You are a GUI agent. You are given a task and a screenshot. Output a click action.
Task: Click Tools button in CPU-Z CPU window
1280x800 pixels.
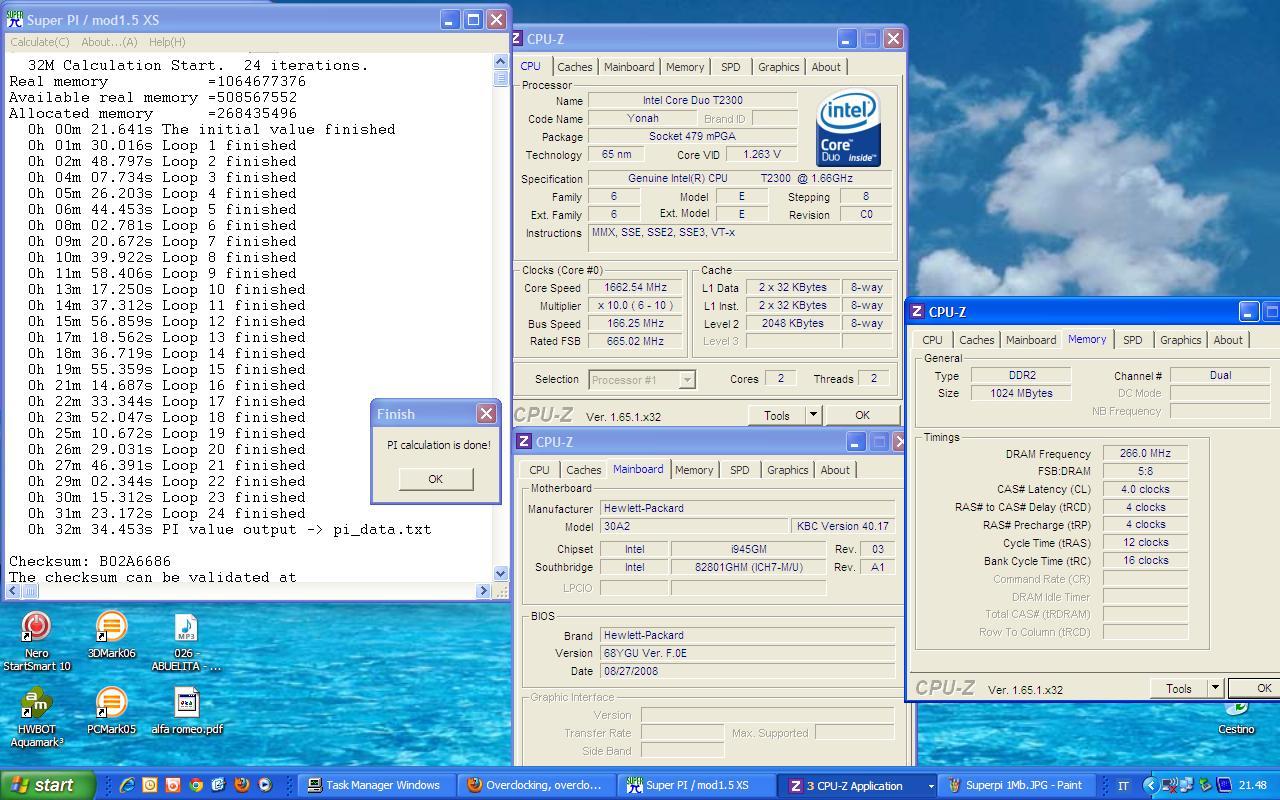point(777,415)
